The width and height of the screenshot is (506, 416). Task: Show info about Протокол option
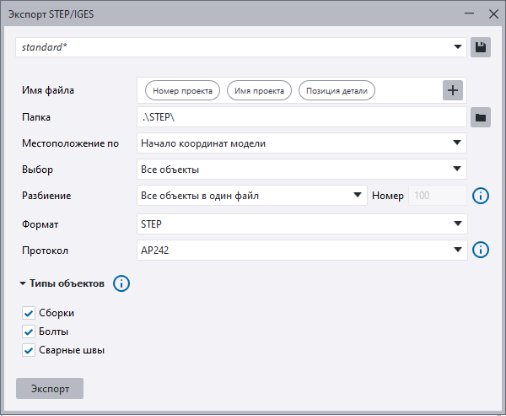pyautogui.click(x=480, y=250)
